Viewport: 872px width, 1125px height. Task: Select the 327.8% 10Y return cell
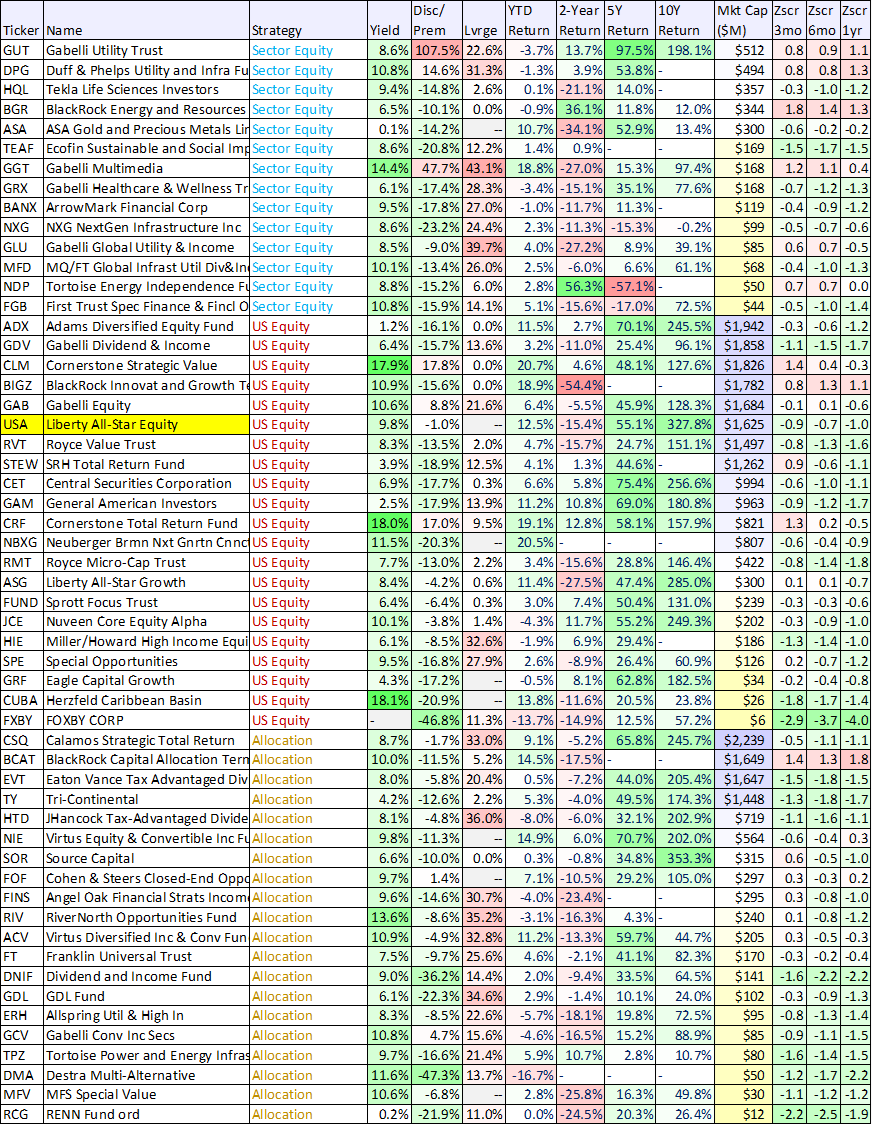[684, 424]
